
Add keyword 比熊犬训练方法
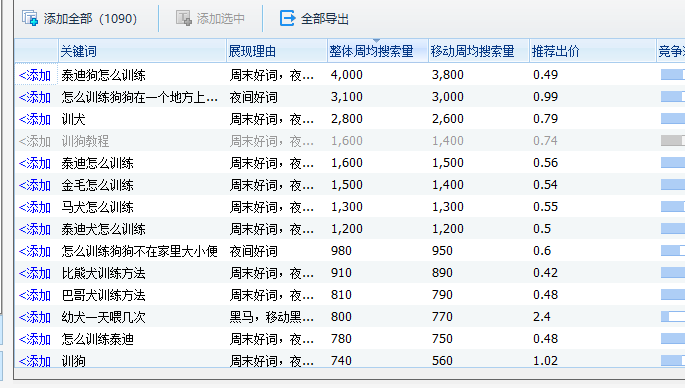(35, 273)
